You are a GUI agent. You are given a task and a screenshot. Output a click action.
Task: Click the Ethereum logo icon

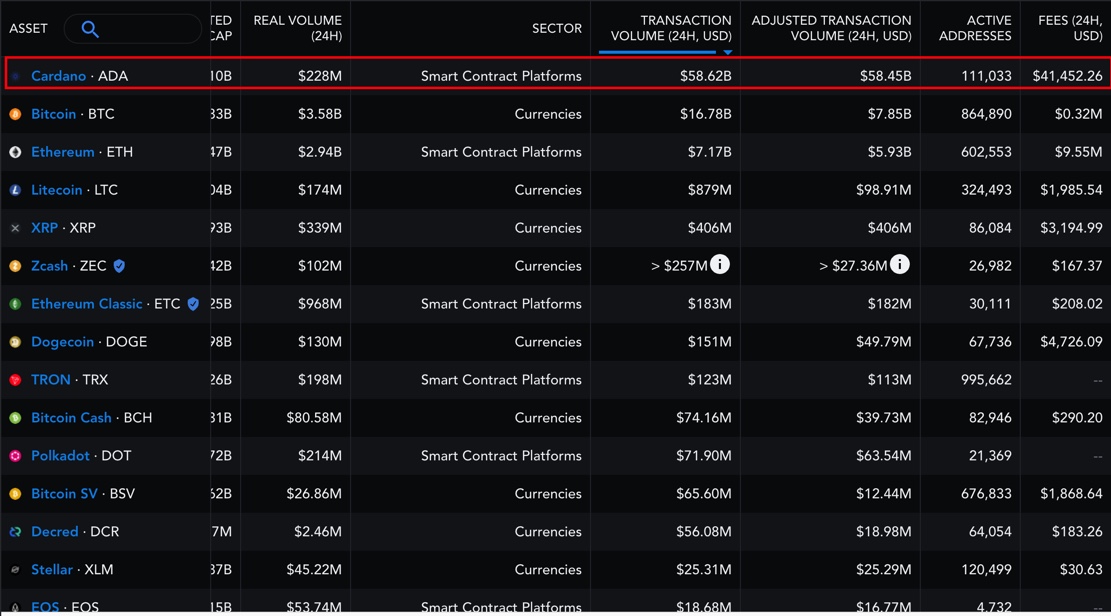(15, 152)
